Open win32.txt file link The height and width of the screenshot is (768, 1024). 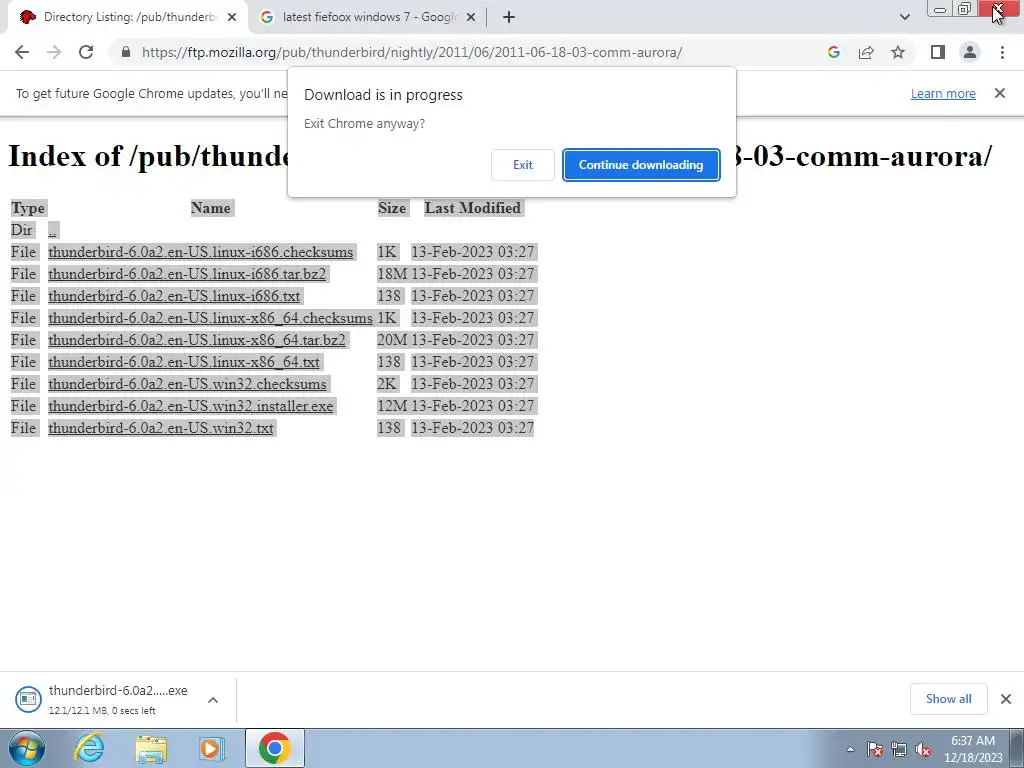(x=161, y=428)
